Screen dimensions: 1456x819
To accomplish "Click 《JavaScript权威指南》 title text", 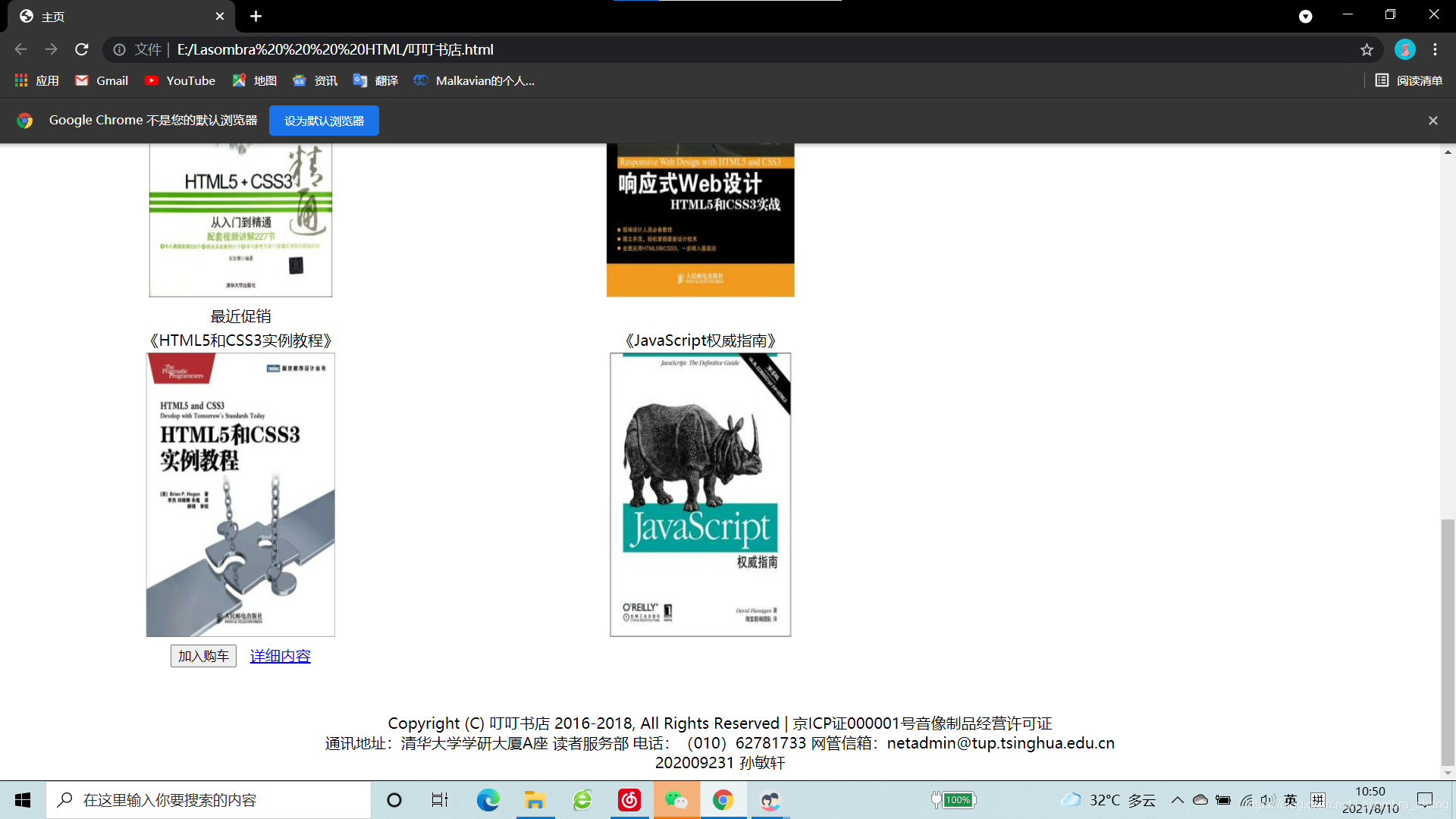I will (x=700, y=340).
